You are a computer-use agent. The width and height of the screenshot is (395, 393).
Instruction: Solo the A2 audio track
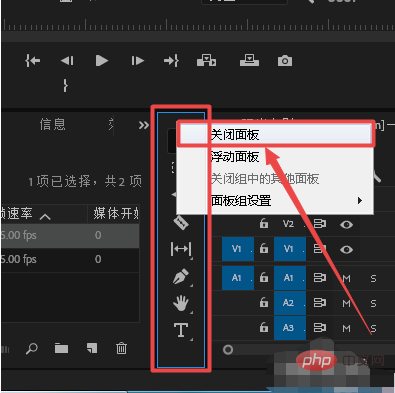pos(373,304)
